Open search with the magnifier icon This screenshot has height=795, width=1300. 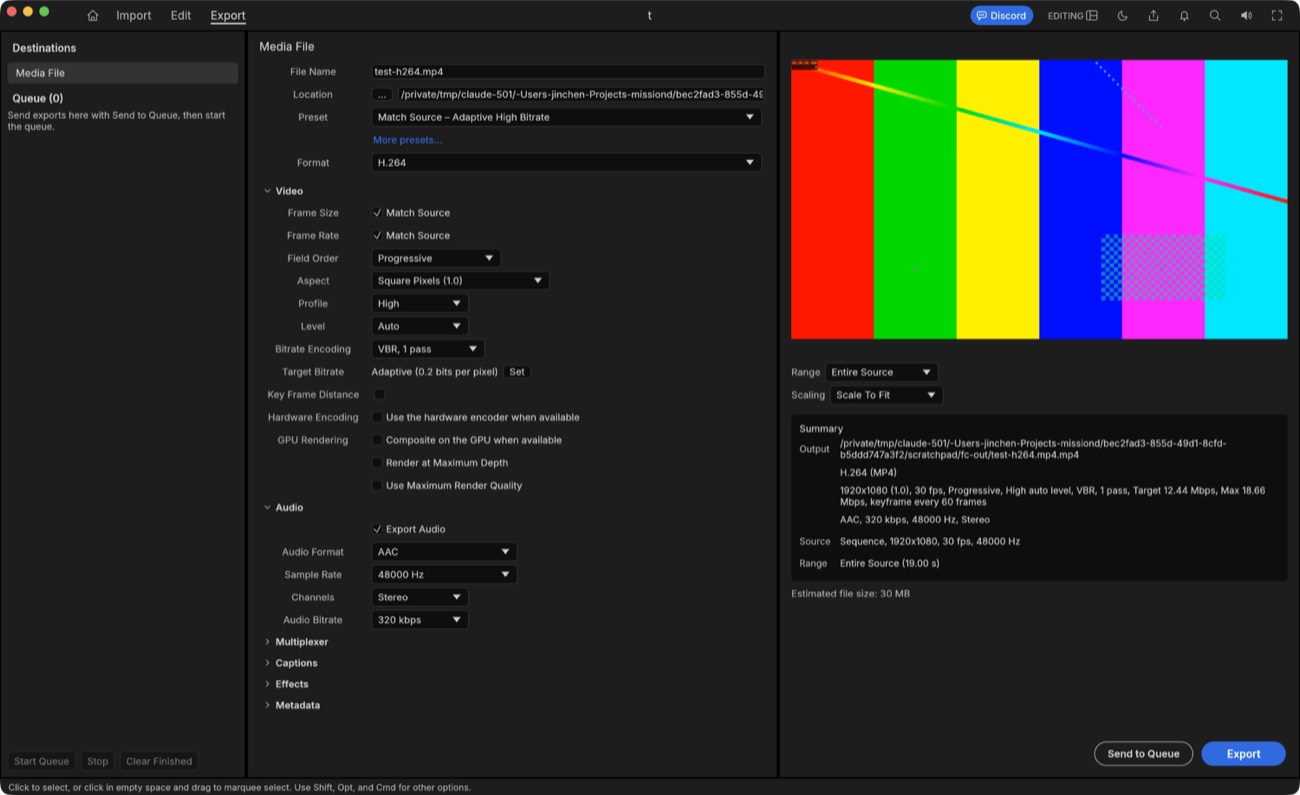tap(1215, 16)
